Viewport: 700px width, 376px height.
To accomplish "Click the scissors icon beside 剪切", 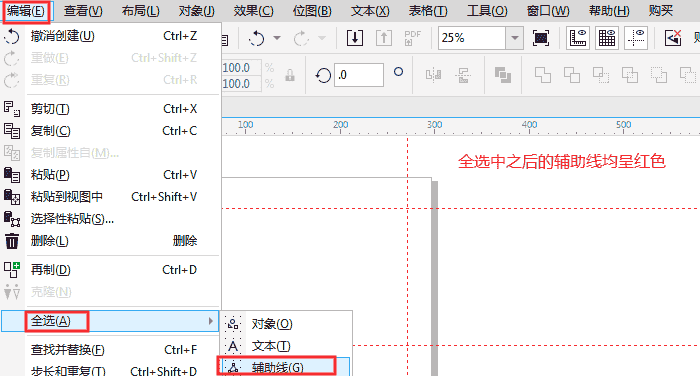I will tap(12, 109).
